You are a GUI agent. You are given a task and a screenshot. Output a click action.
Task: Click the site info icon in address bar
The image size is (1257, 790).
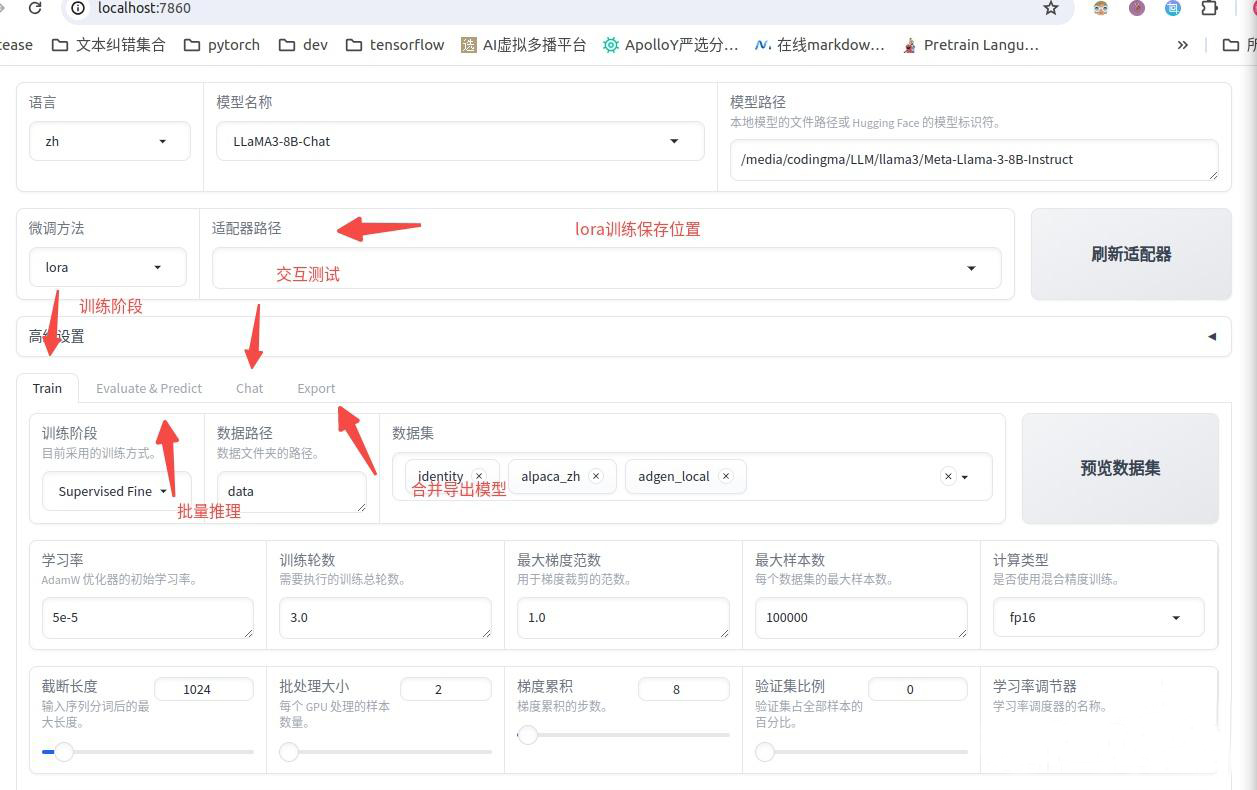pyautogui.click(x=78, y=10)
